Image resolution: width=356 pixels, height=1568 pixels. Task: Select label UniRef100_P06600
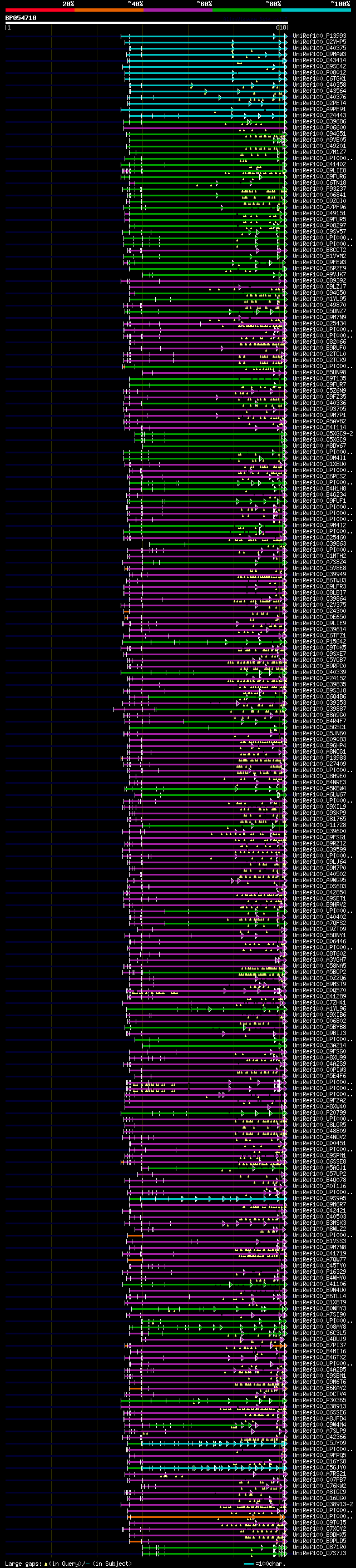319,128
